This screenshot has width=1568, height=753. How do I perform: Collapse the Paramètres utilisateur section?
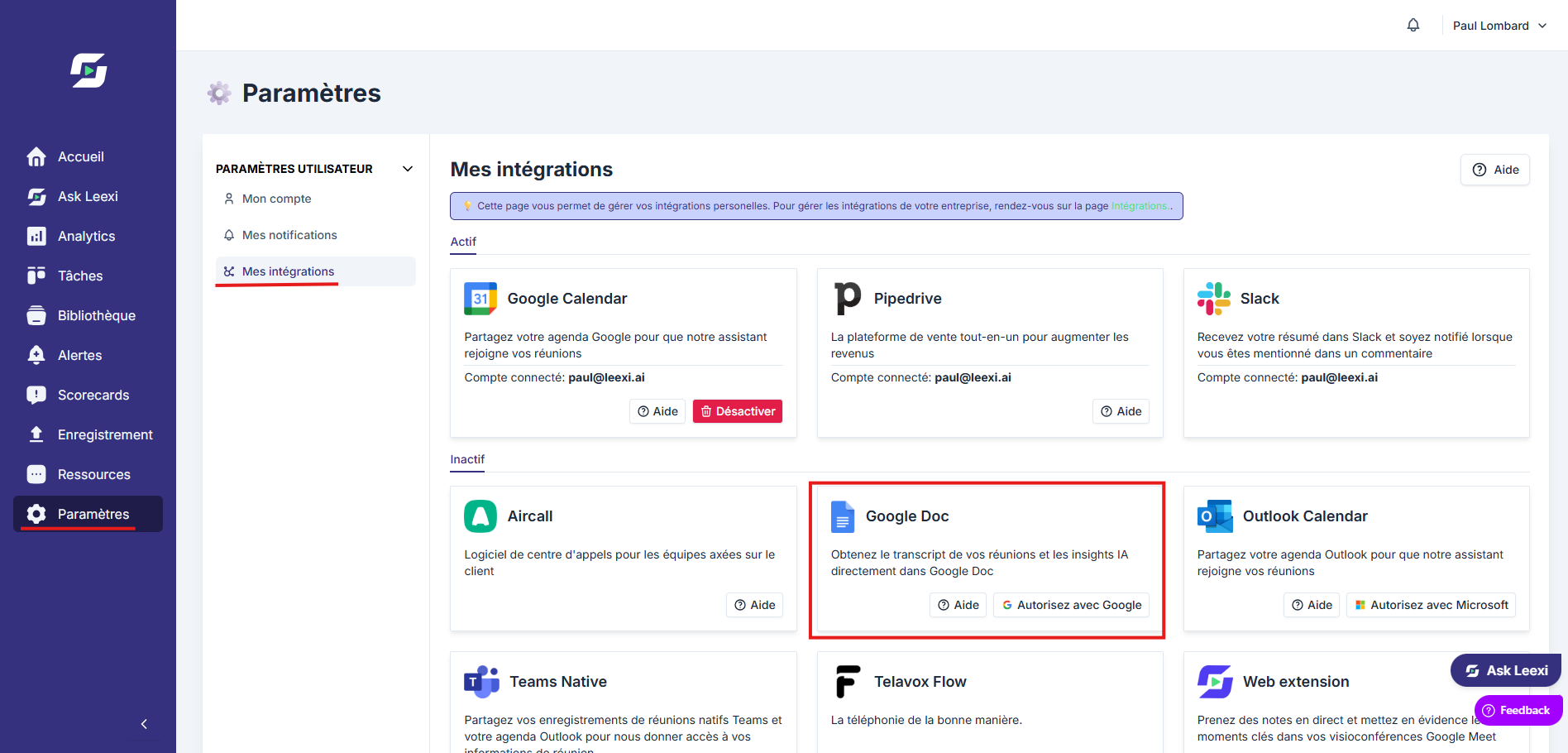pos(408,169)
